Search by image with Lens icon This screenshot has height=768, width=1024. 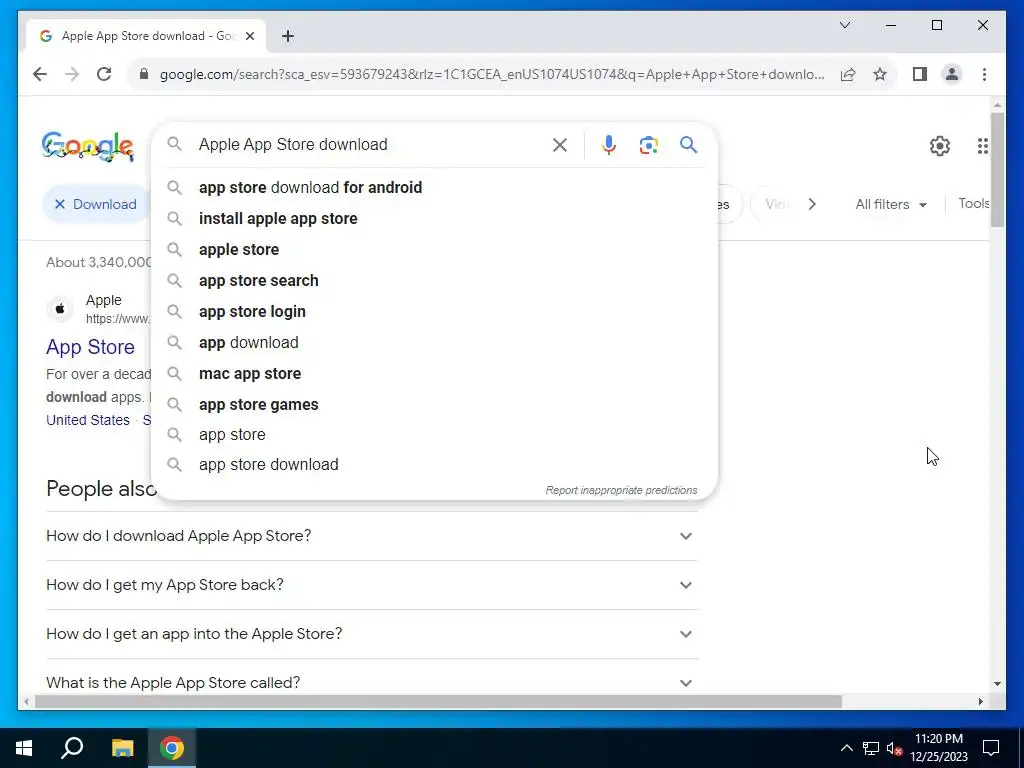coord(648,145)
